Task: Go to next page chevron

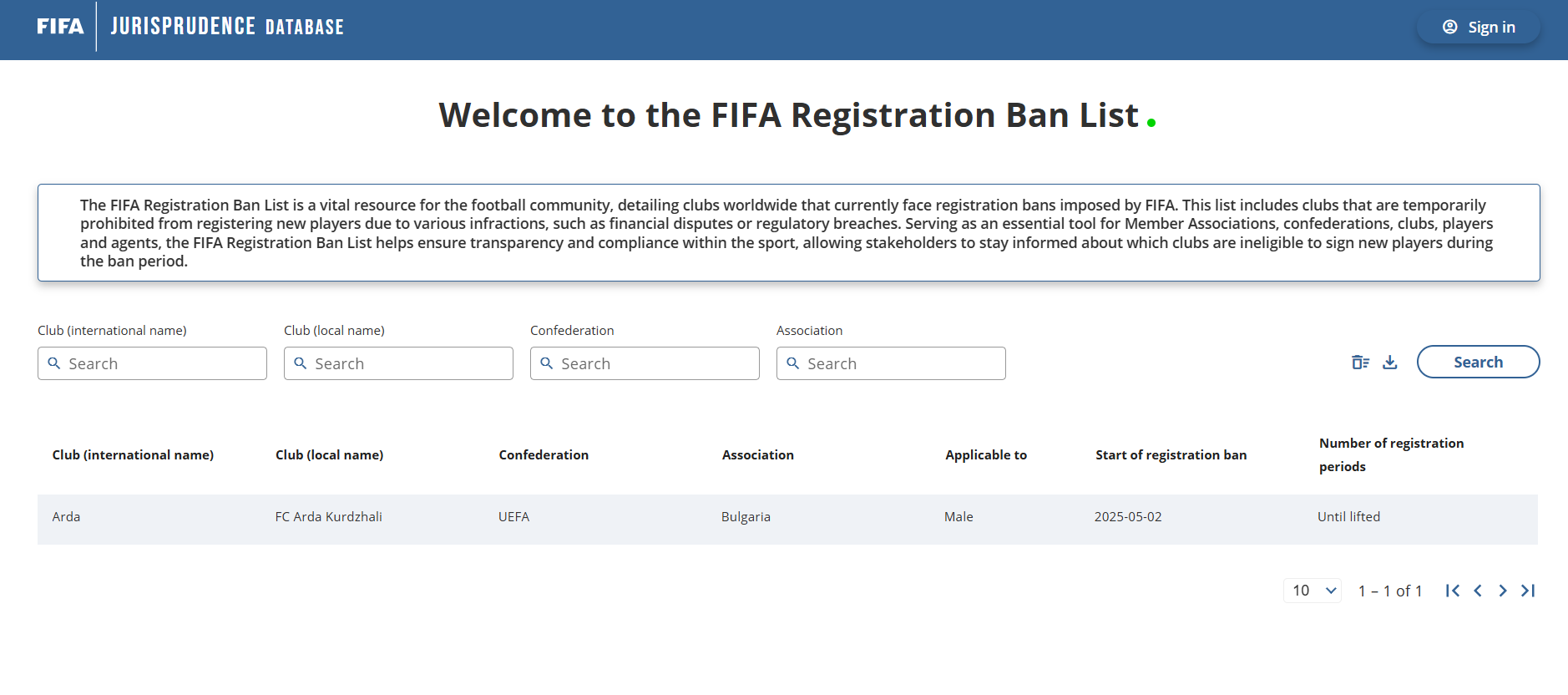Action: pyautogui.click(x=1503, y=591)
